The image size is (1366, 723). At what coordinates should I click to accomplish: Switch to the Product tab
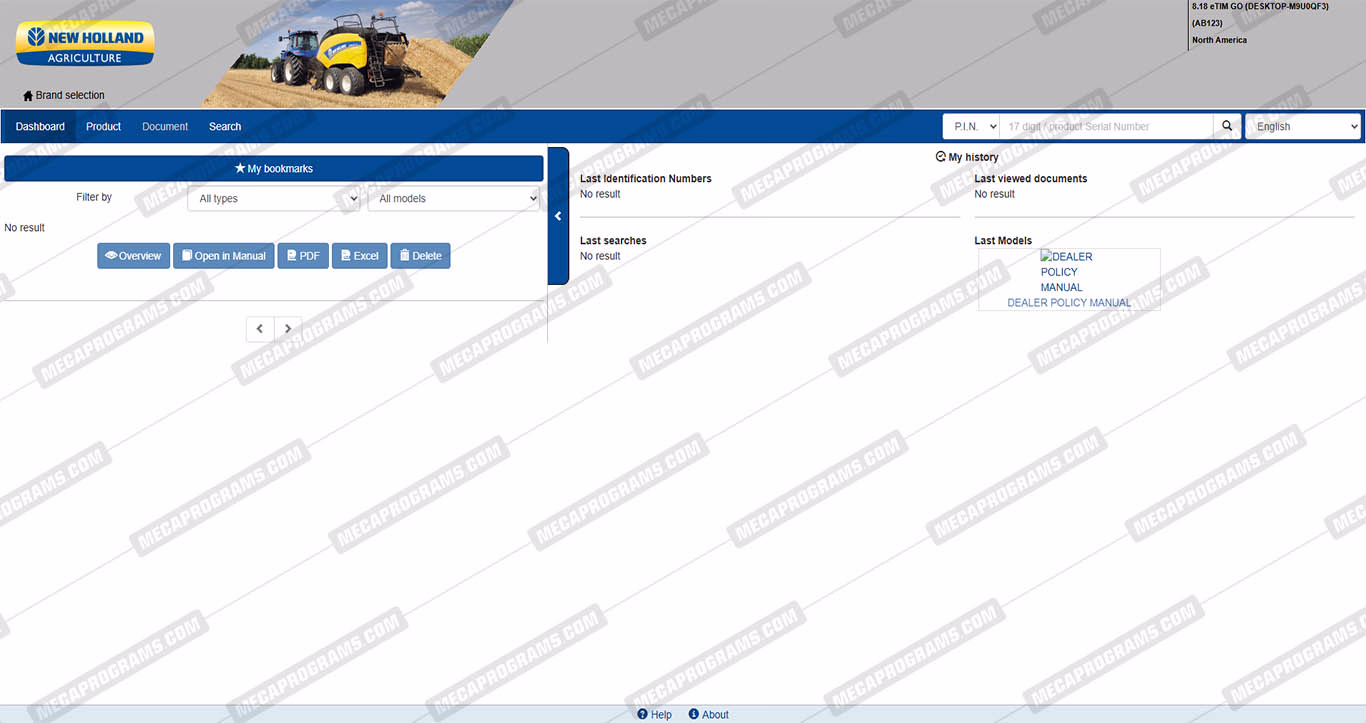point(103,126)
